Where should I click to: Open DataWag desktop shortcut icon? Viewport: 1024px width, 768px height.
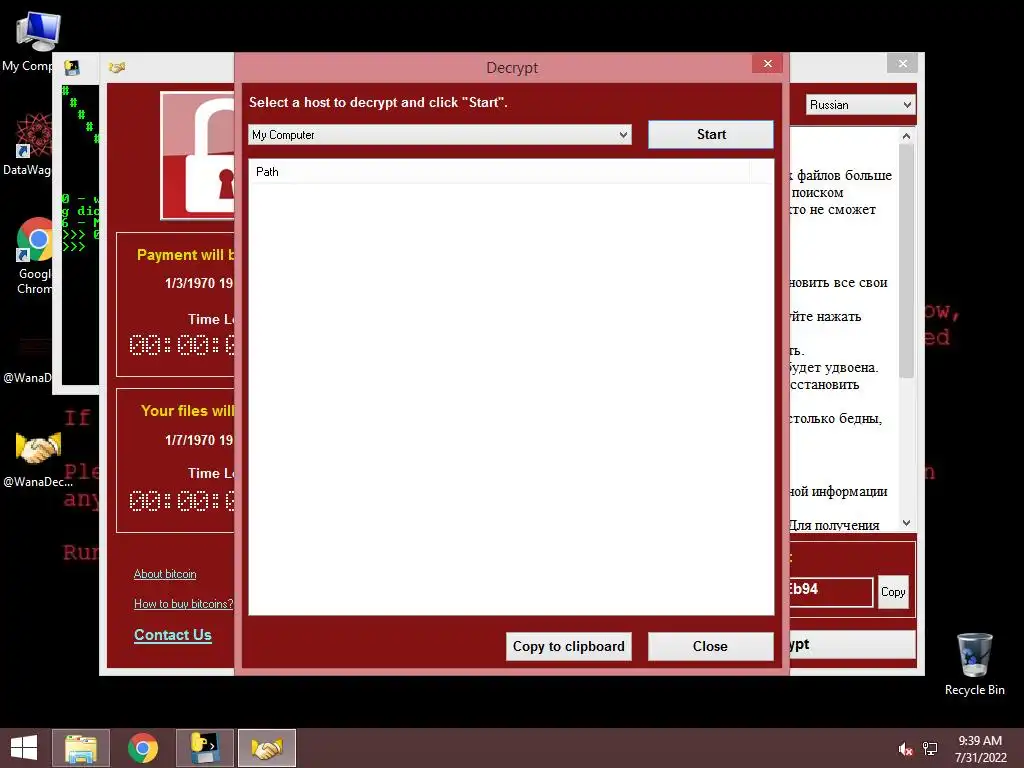click(33, 135)
